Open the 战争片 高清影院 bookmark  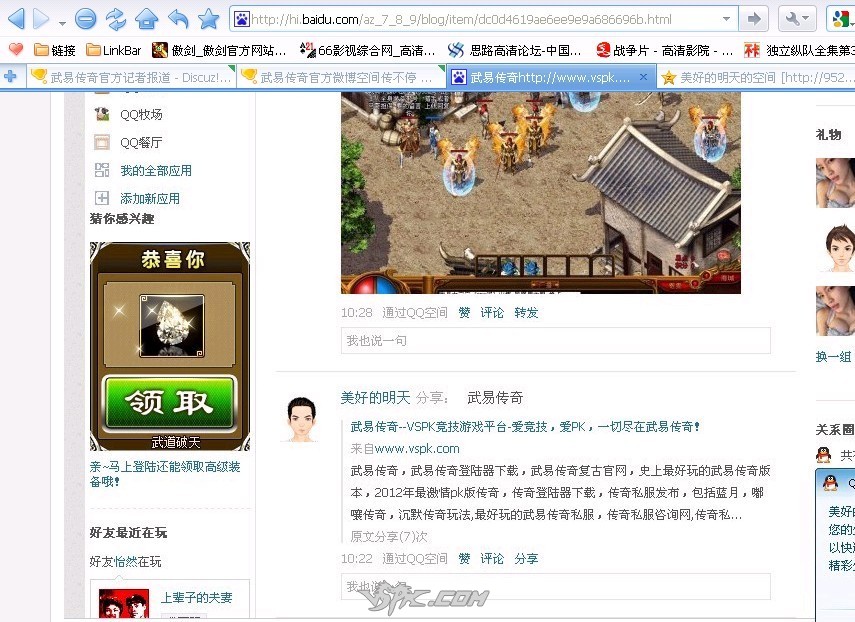click(x=664, y=50)
